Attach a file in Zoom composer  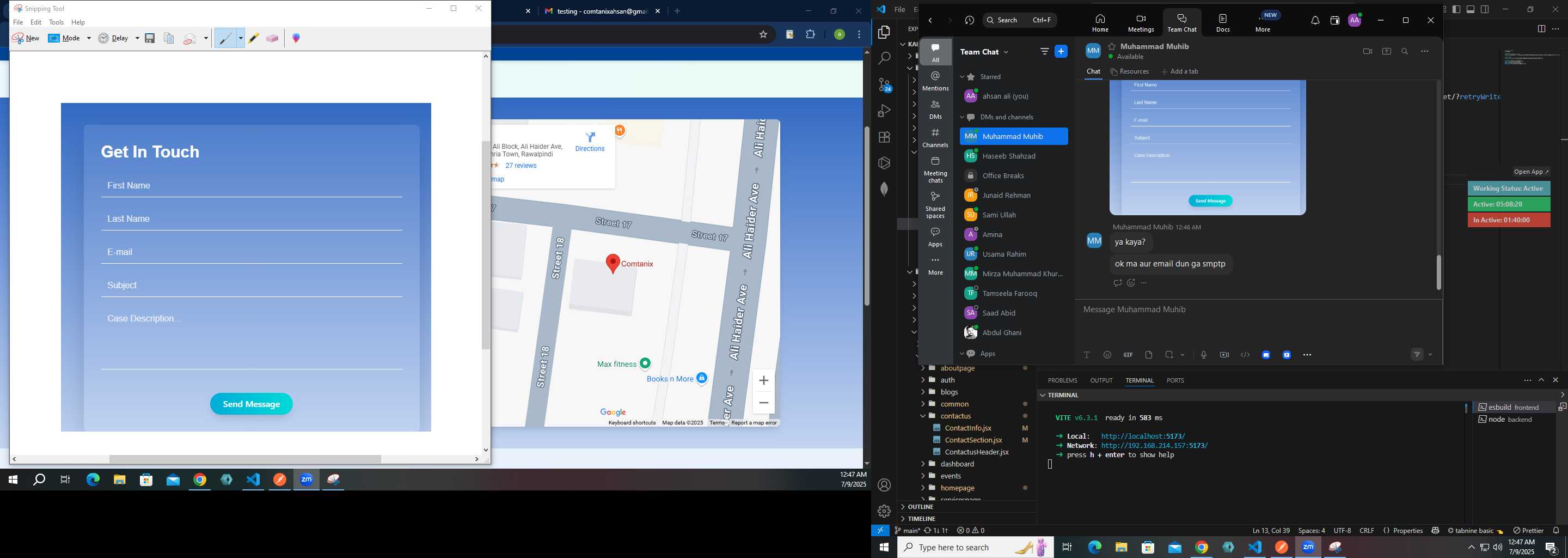pos(1149,355)
